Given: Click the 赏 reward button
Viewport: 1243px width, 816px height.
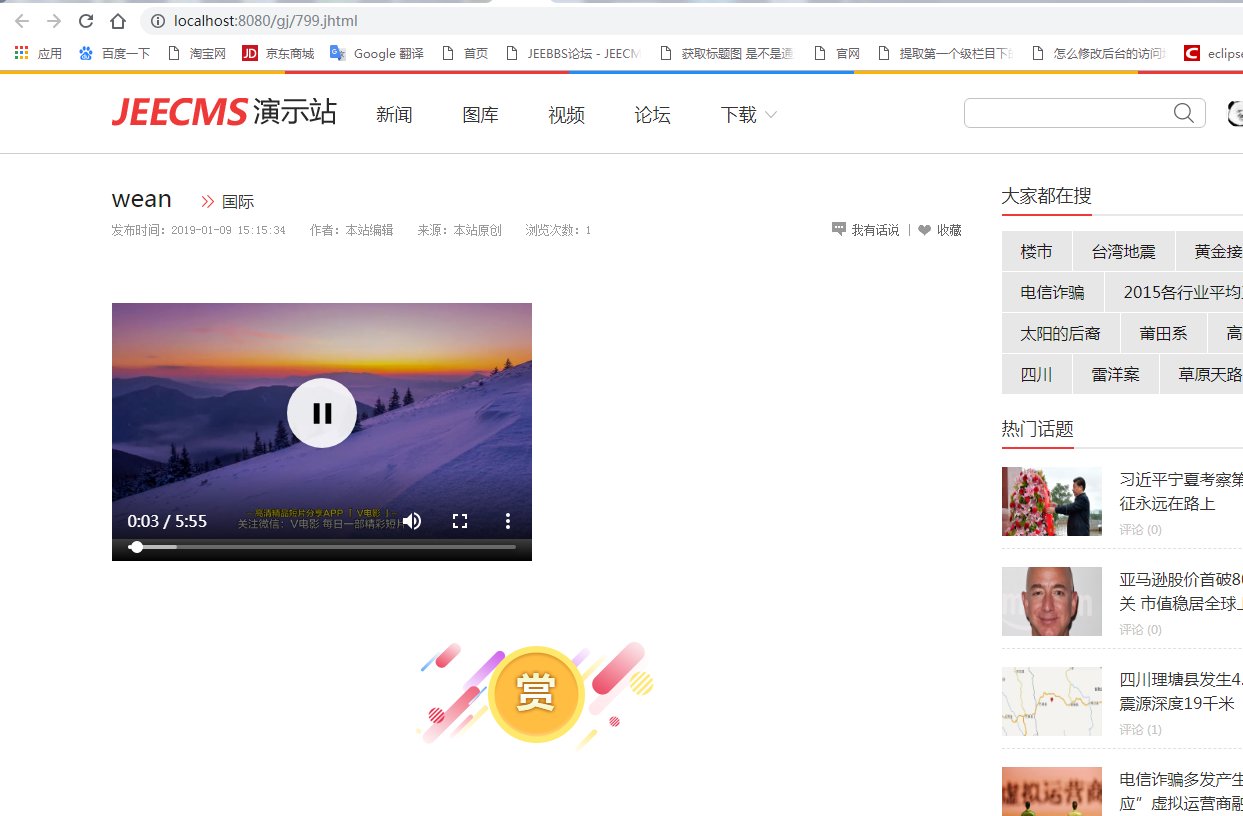Looking at the screenshot, I should [x=536, y=694].
